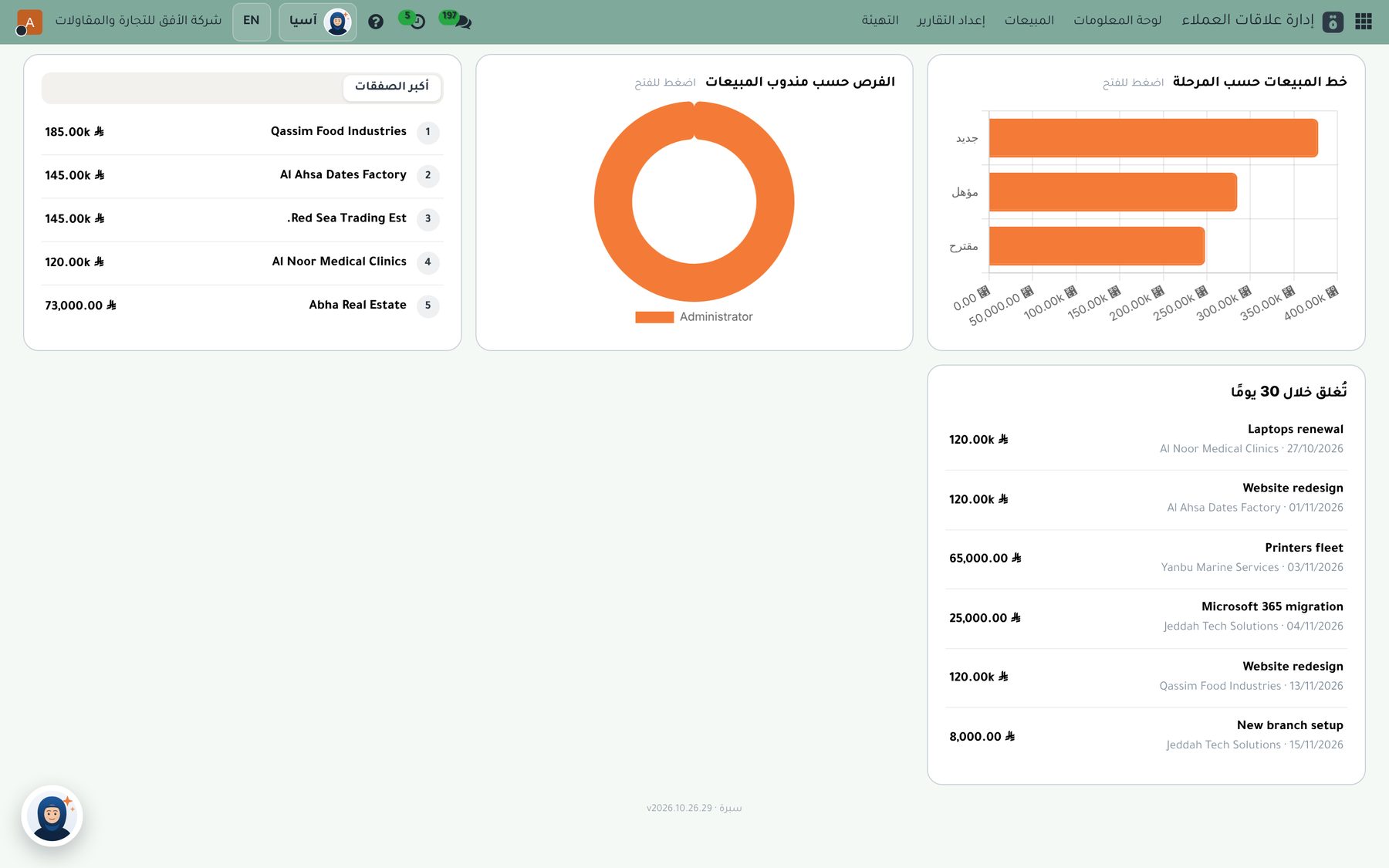Open the Laptops renewal opportunity
This screenshot has width=1389, height=868.
point(1146,439)
